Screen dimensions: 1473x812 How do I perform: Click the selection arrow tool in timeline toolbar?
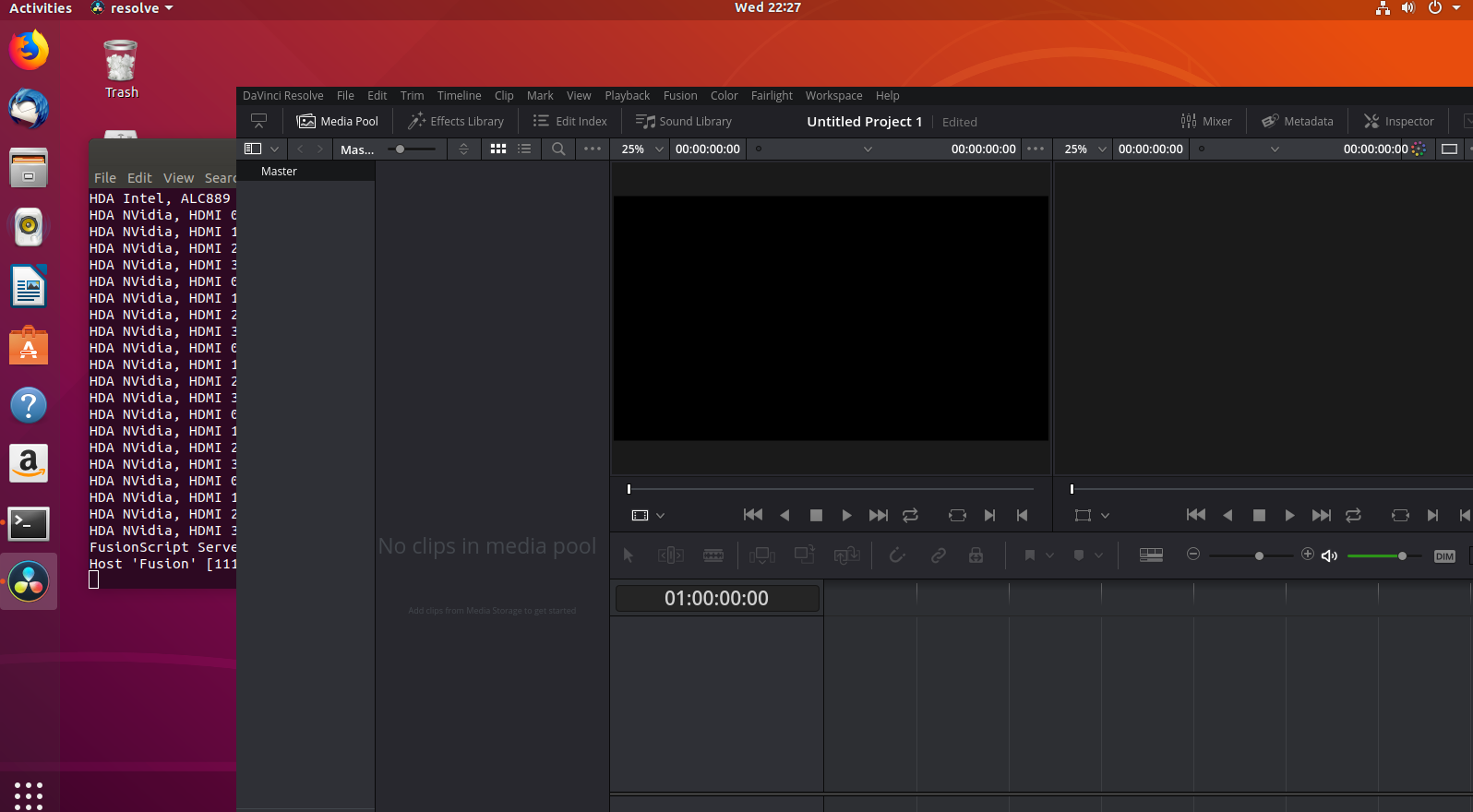click(629, 555)
